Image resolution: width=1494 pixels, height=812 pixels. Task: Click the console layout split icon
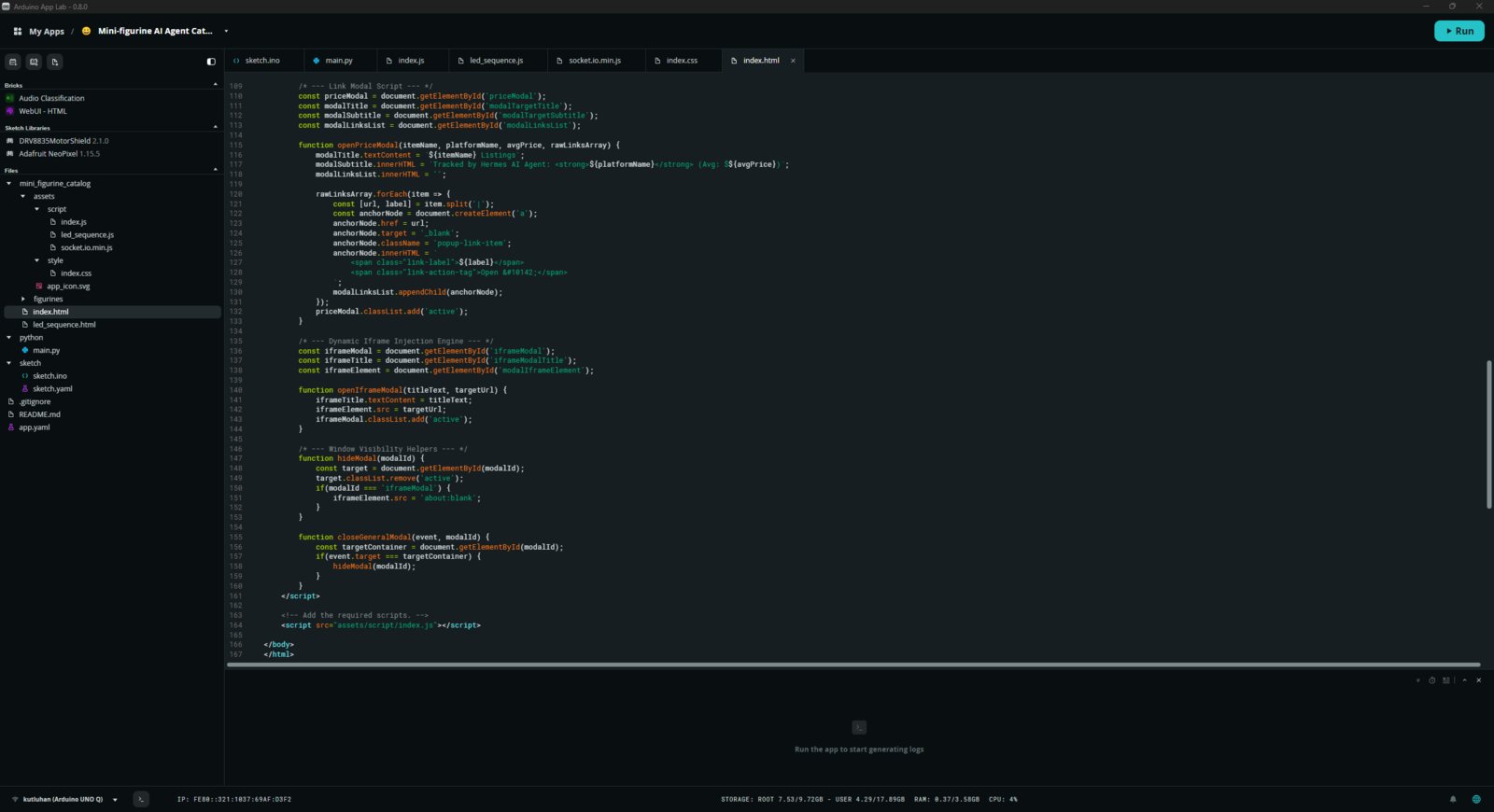pos(1446,680)
